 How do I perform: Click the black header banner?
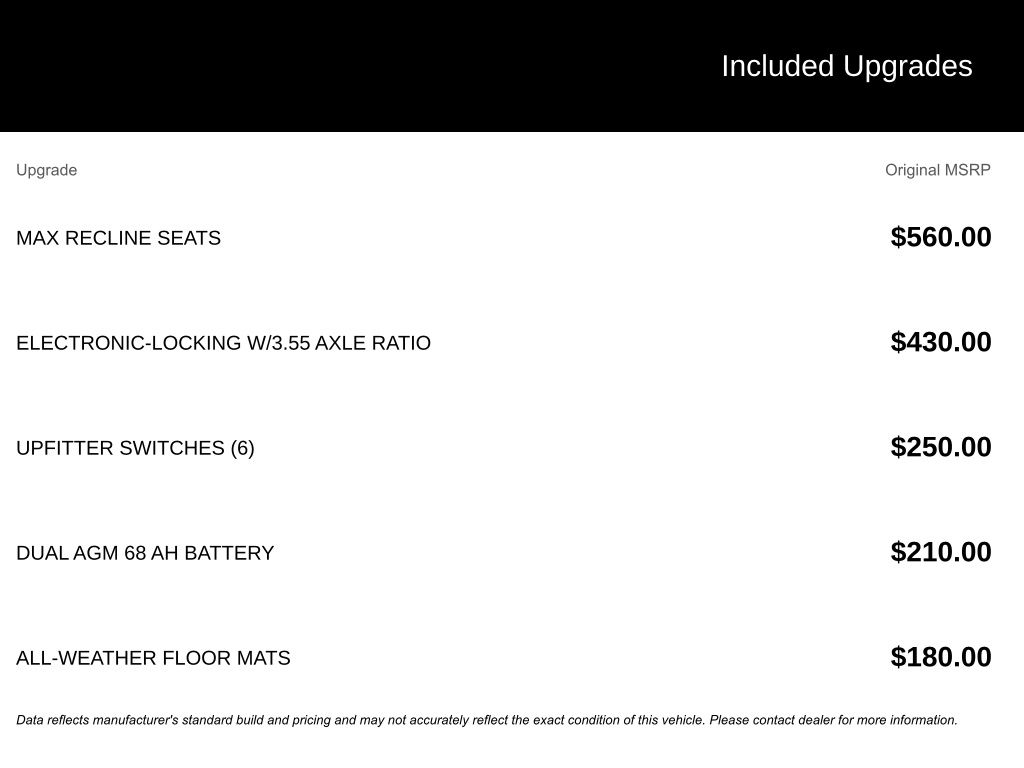[x=512, y=66]
